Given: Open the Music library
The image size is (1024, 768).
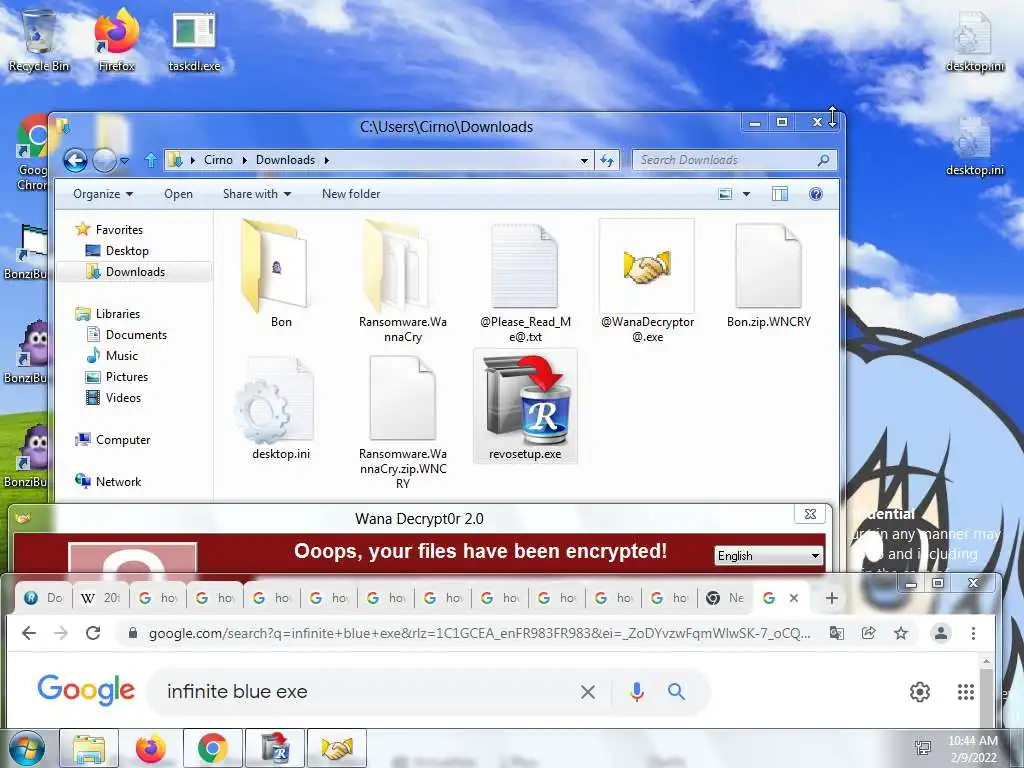Looking at the screenshot, I should click(x=112, y=355).
